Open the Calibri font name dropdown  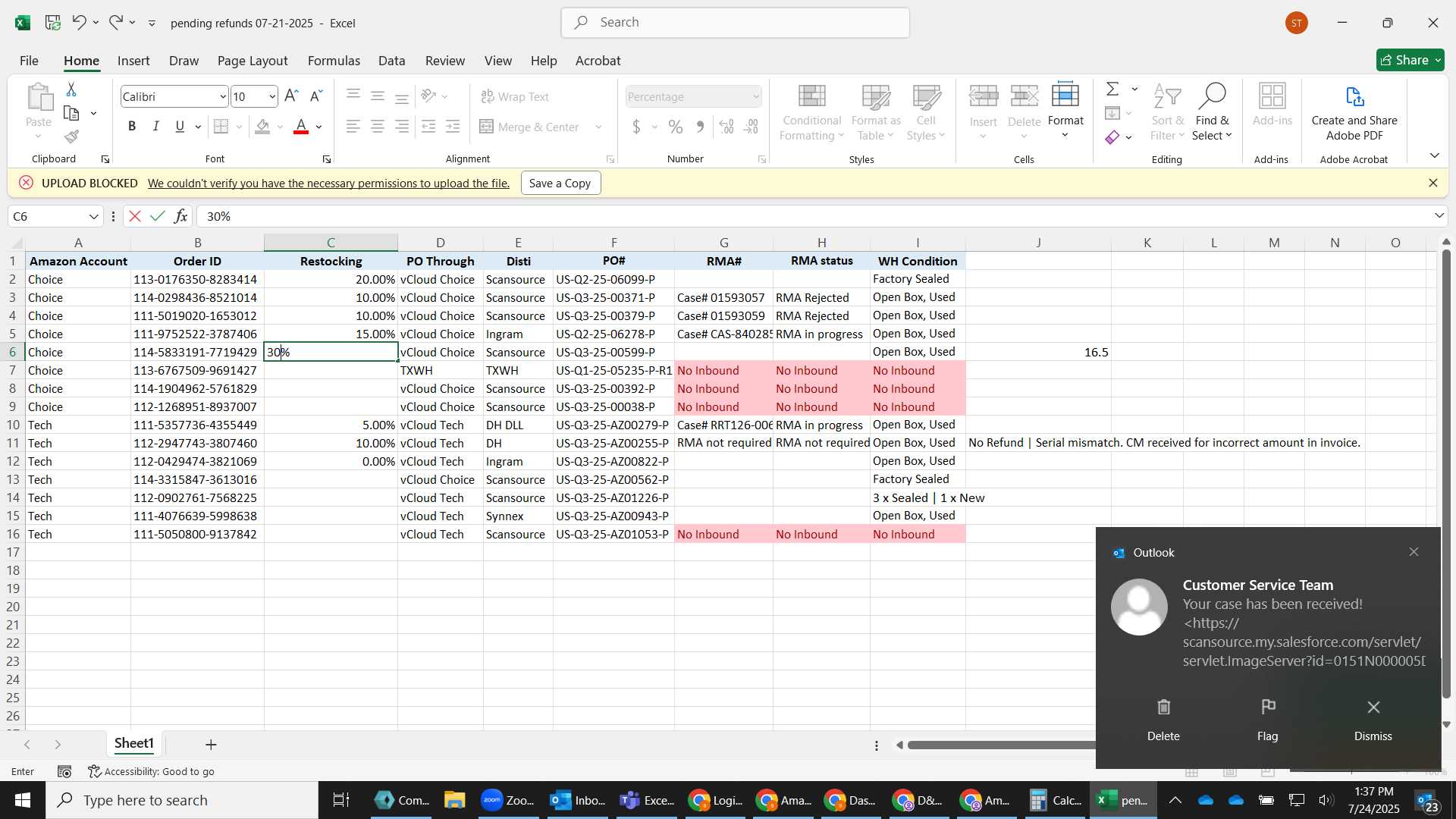coord(223,96)
